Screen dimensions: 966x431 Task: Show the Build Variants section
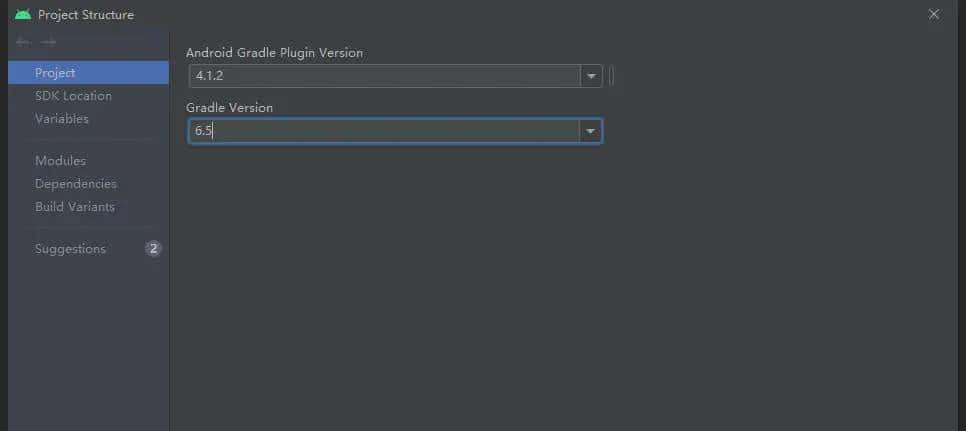75,207
